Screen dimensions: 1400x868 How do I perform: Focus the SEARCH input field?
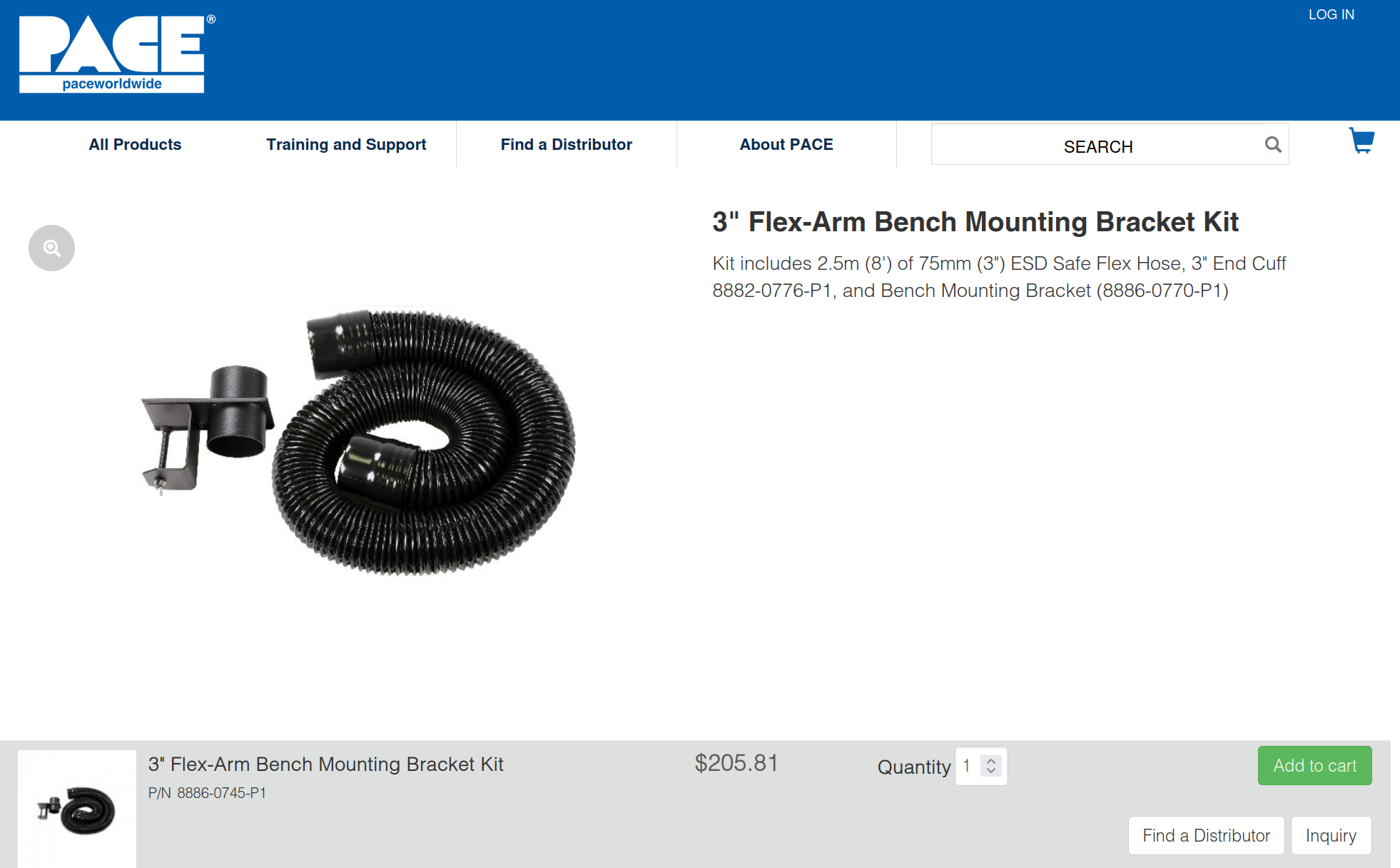click(1098, 145)
